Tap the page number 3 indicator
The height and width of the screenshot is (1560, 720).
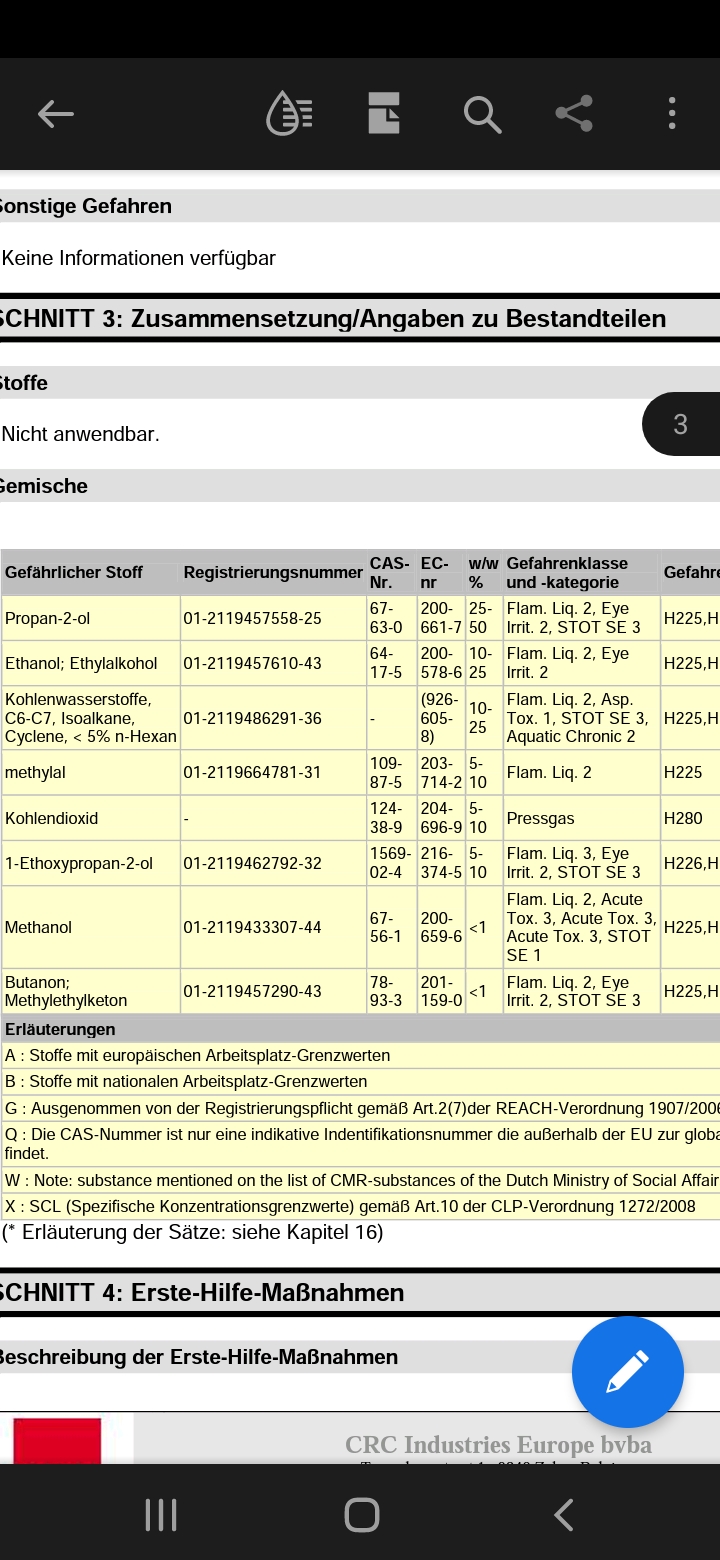[681, 424]
